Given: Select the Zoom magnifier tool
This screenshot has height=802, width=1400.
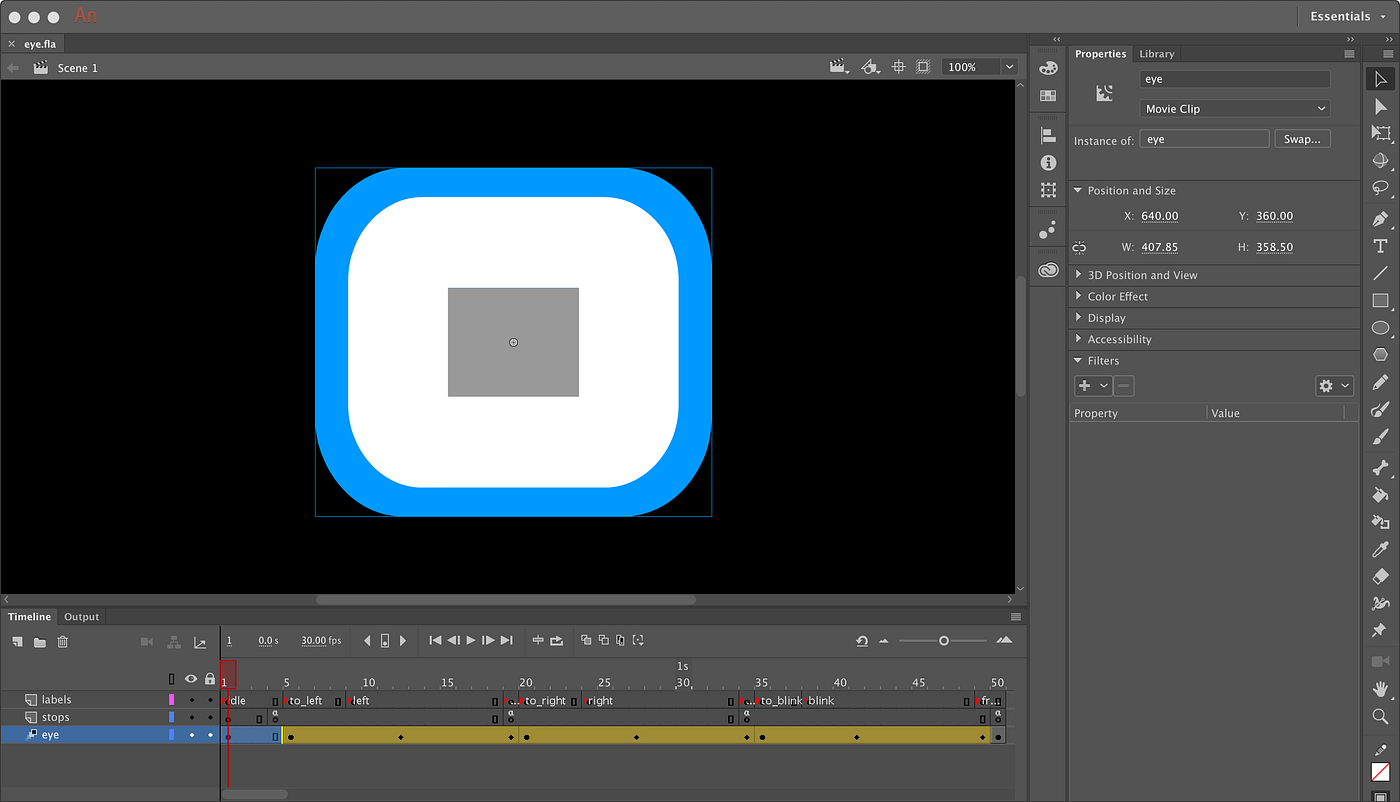Looking at the screenshot, I should pyautogui.click(x=1380, y=716).
